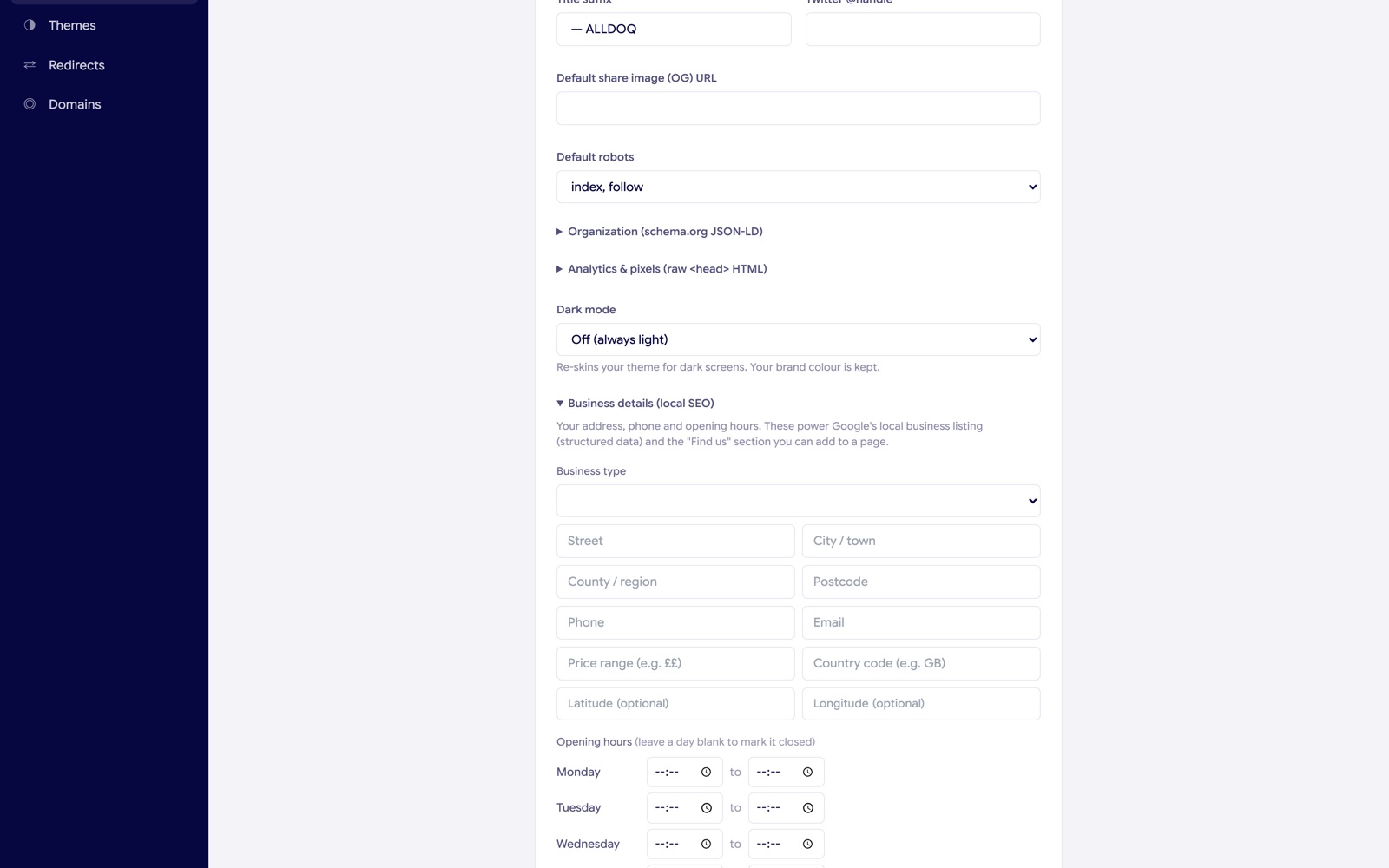Image resolution: width=1389 pixels, height=868 pixels.
Task: Open Monday closing time clock picker
Action: [x=807, y=772]
